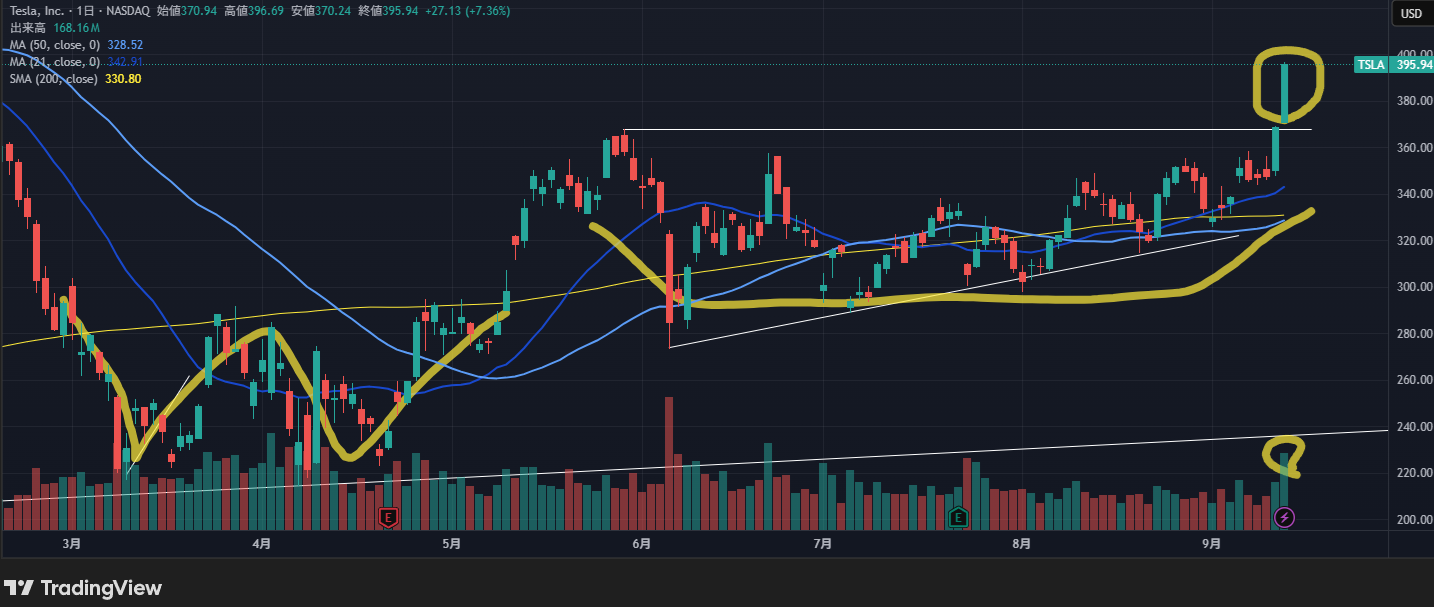Open the TradingView logo link
Viewport: 1434px width, 607px height.
click(82, 588)
